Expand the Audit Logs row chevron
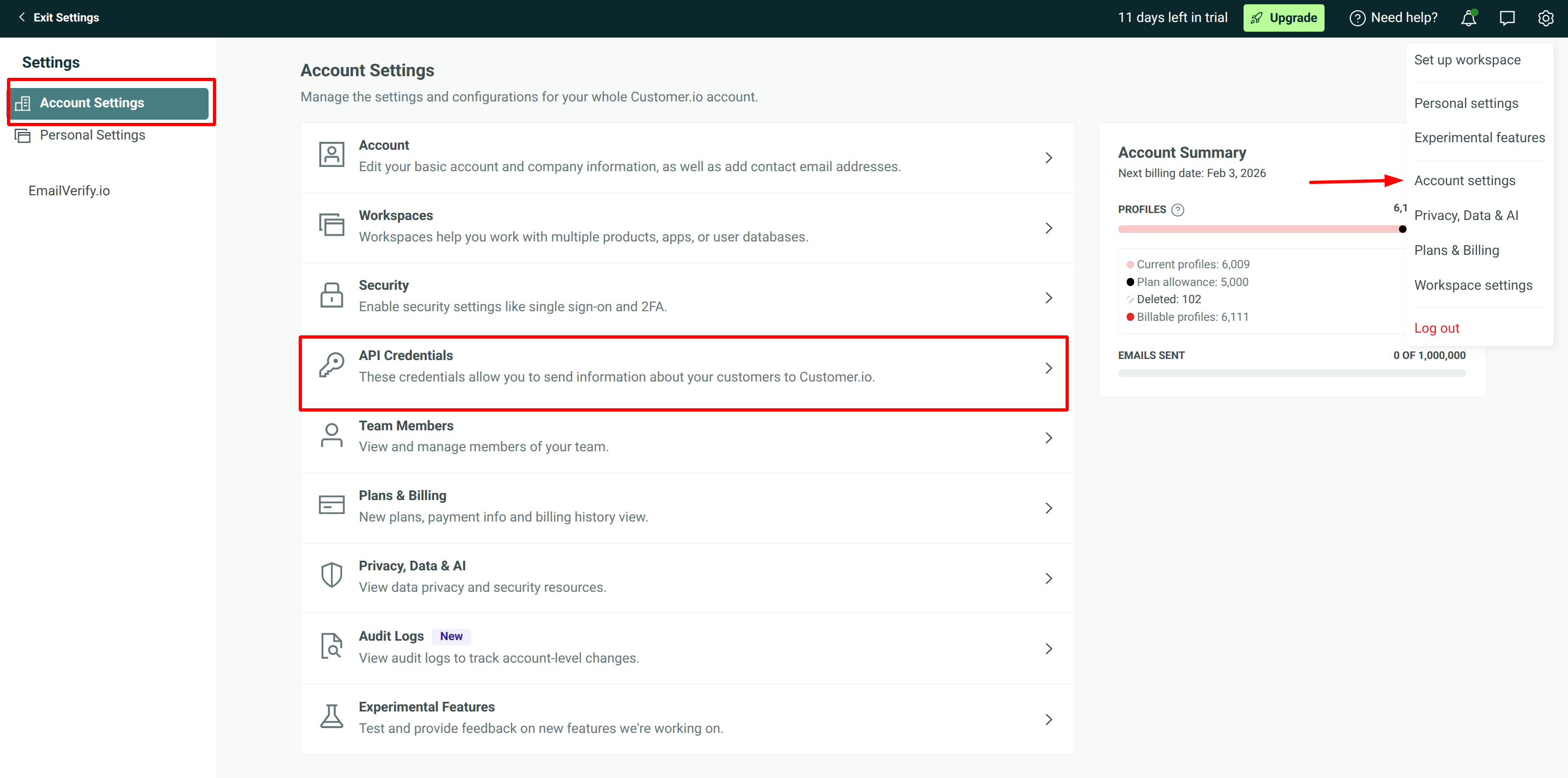 pos(1049,649)
